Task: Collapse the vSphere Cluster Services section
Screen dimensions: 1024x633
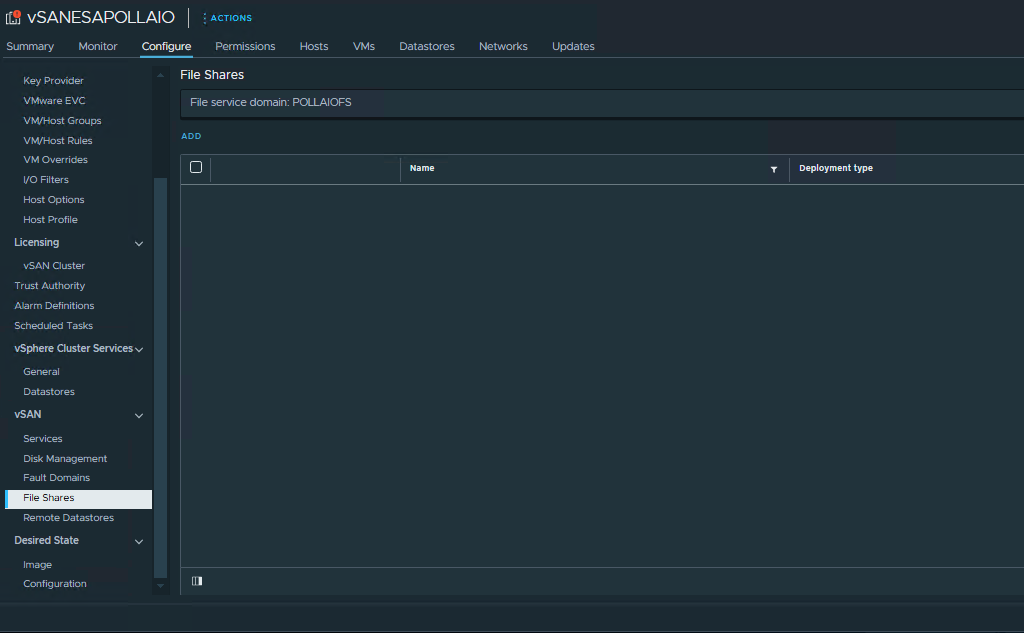Action: tap(138, 349)
